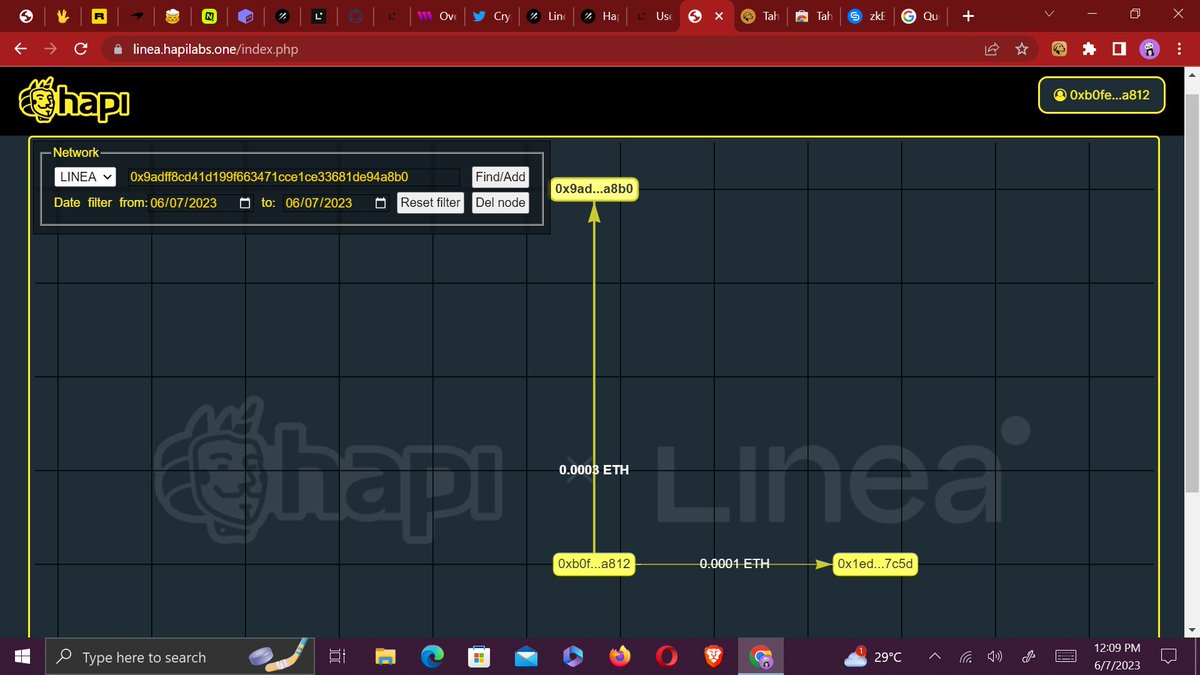Image resolution: width=1200 pixels, height=675 pixels.
Task: Launch Opera from taskbar
Action: pos(667,657)
